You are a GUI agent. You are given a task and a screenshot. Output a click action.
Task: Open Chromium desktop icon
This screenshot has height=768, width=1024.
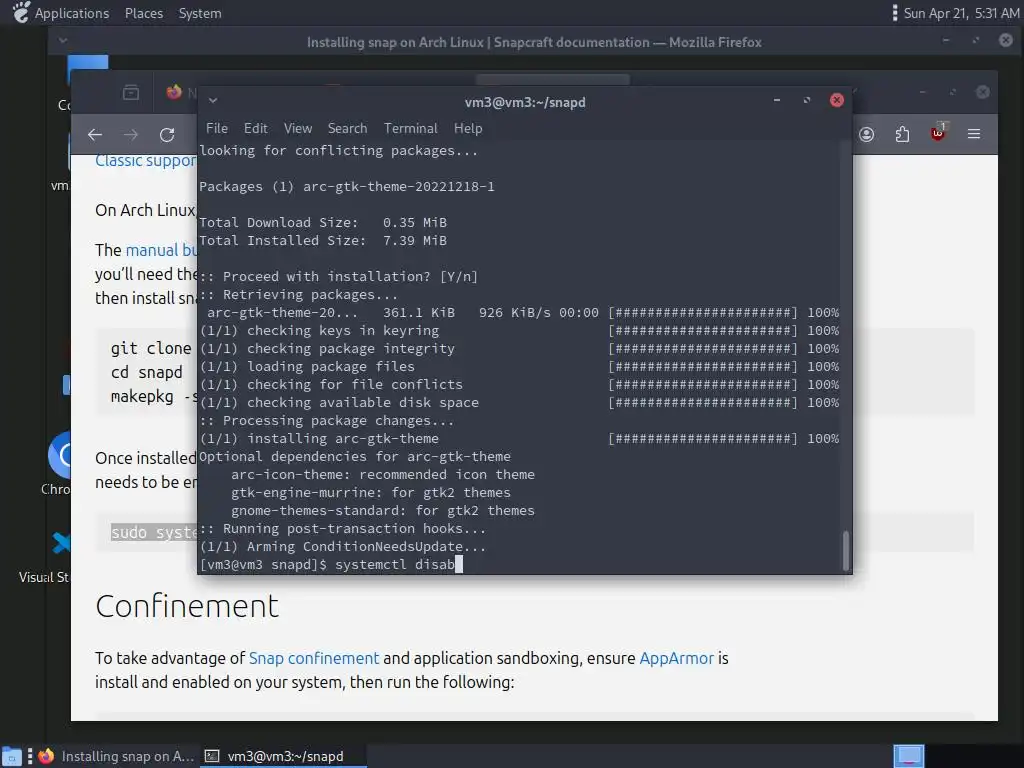pyautogui.click(x=59, y=455)
